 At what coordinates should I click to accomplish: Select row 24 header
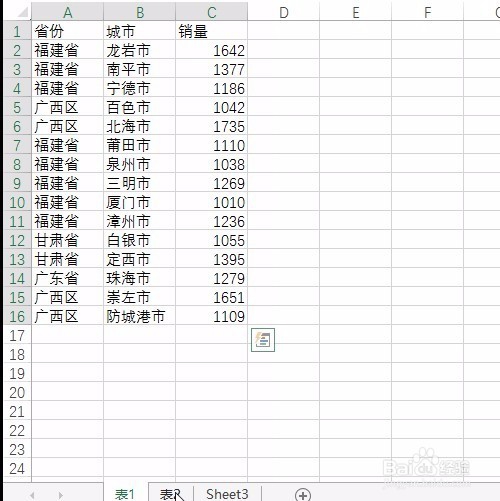point(17,468)
